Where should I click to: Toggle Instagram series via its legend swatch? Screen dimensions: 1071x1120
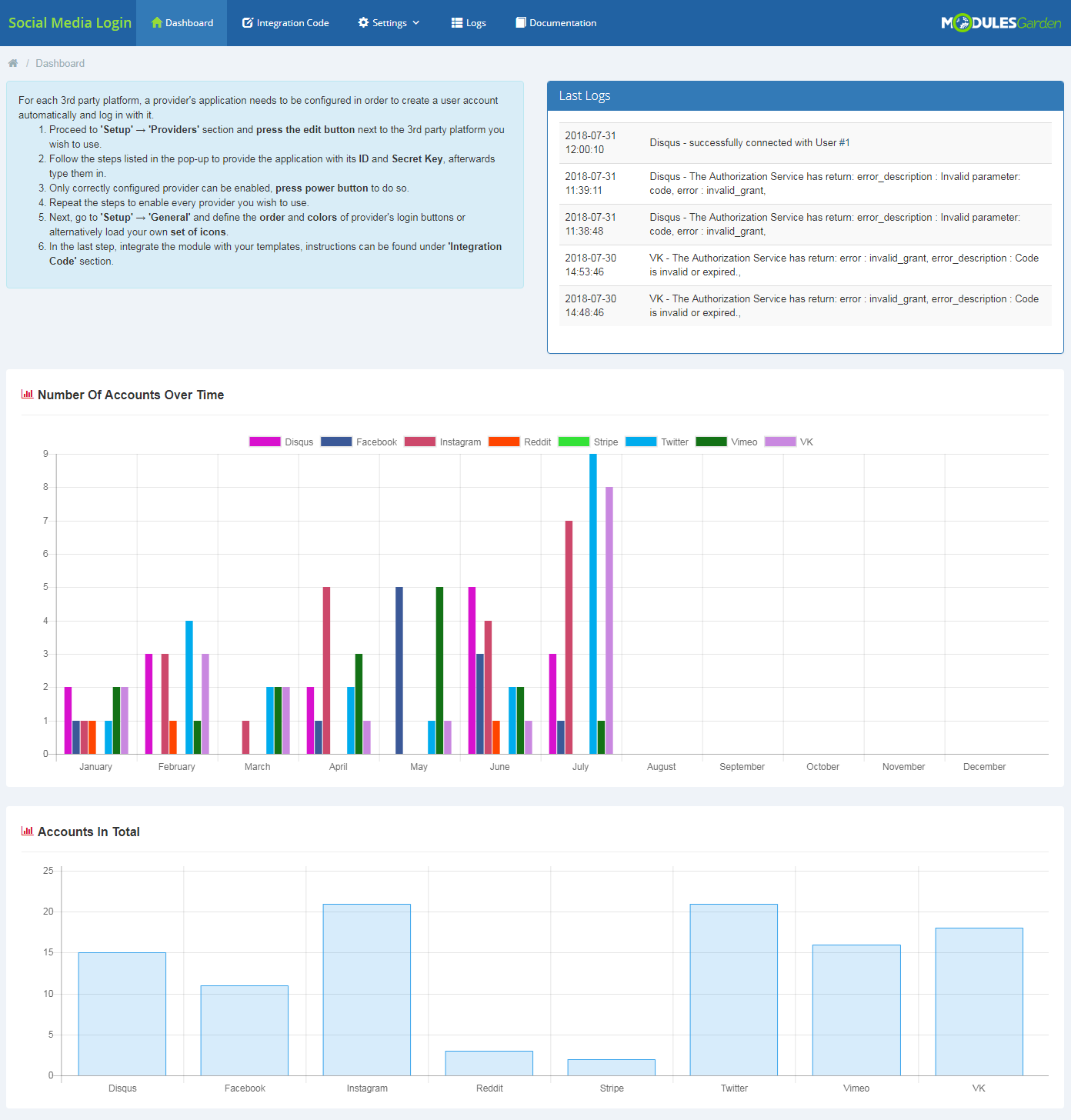point(420,442)
